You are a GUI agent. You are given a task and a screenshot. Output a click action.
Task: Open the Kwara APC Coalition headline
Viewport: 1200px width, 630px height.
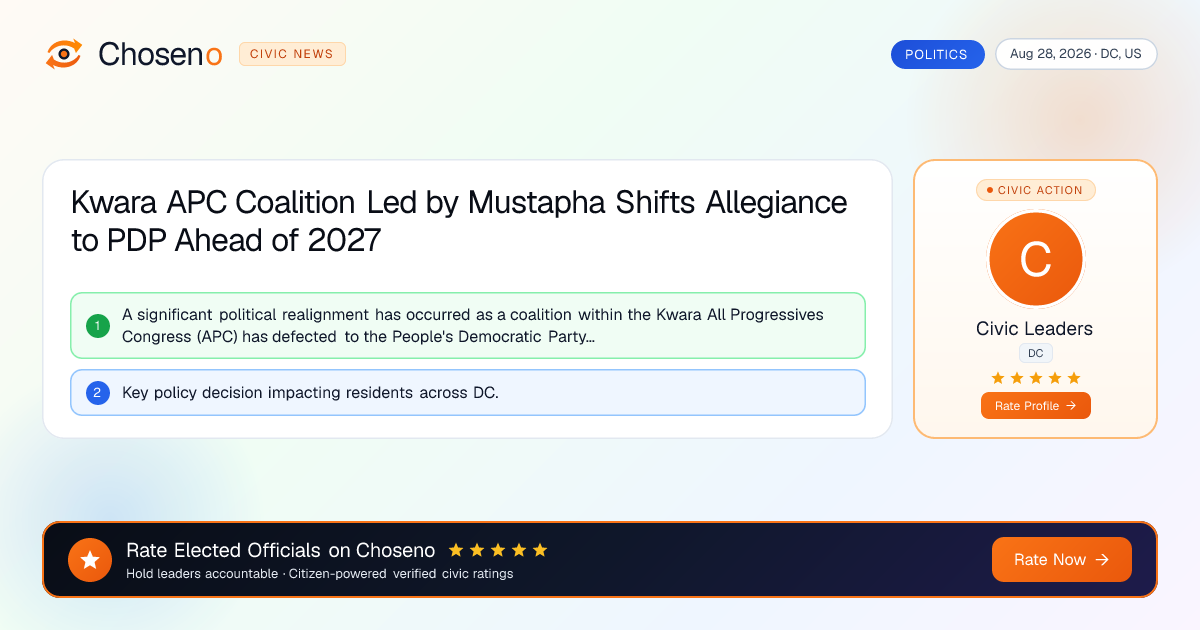(x=459, y=221)
